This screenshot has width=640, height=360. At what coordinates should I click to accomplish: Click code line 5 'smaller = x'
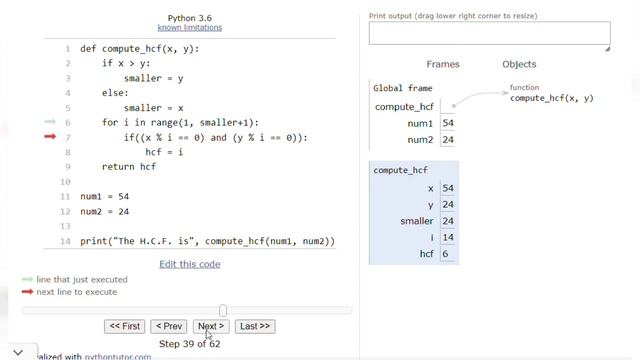tap(153, 108)
